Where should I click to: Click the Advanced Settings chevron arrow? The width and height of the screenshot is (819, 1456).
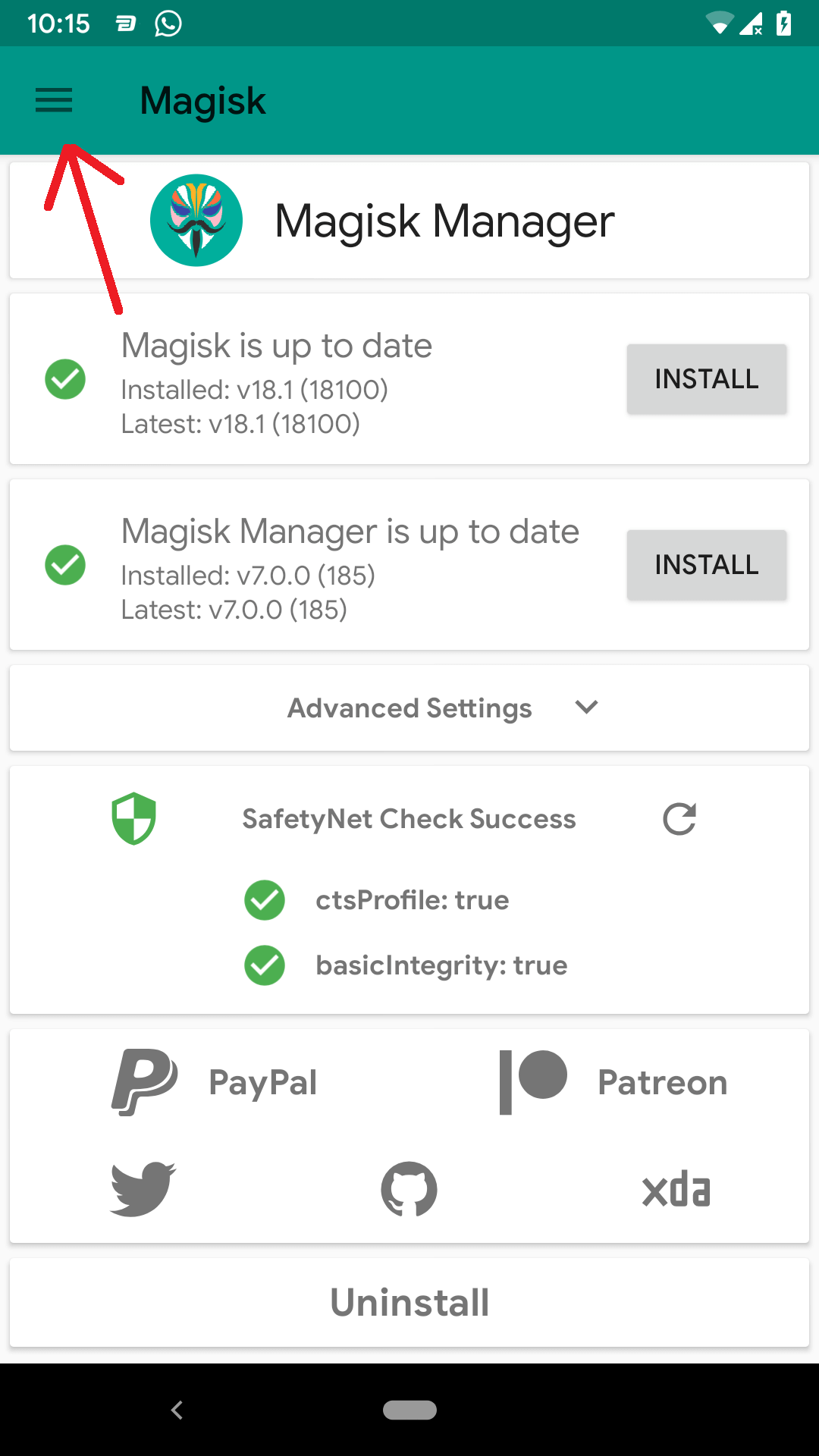pyautogui.click(x=585, y=708)
